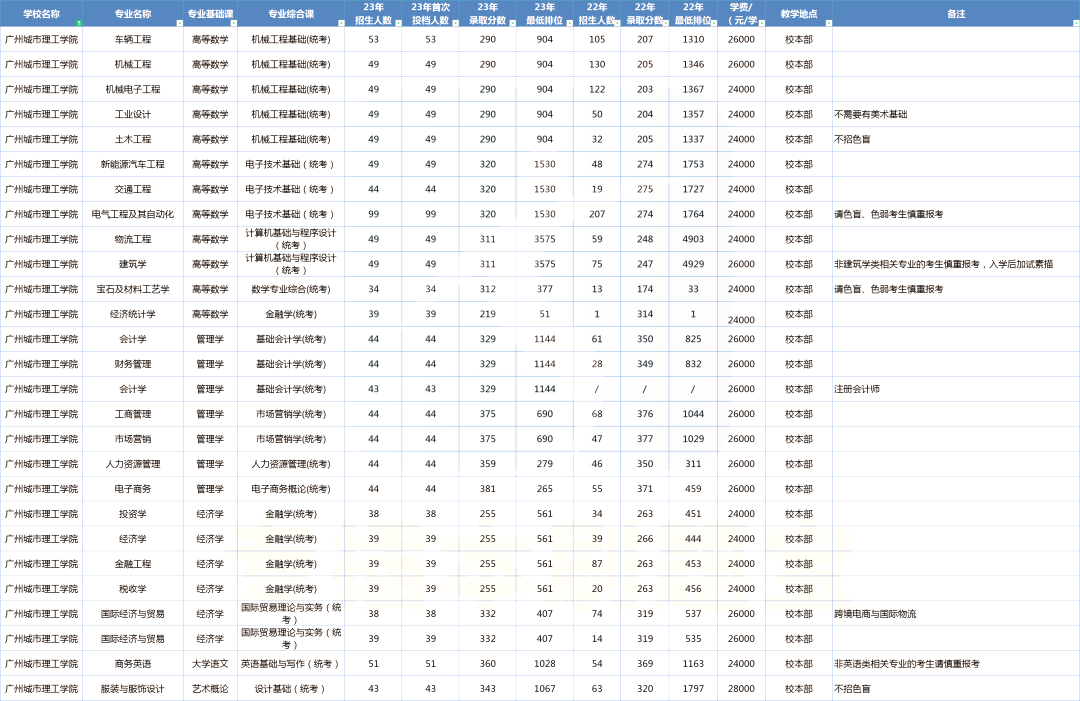Select the 税收学 major cell
Image resolution: width=1080 pixels, height=701 pixels.
(x=133, y=589)
